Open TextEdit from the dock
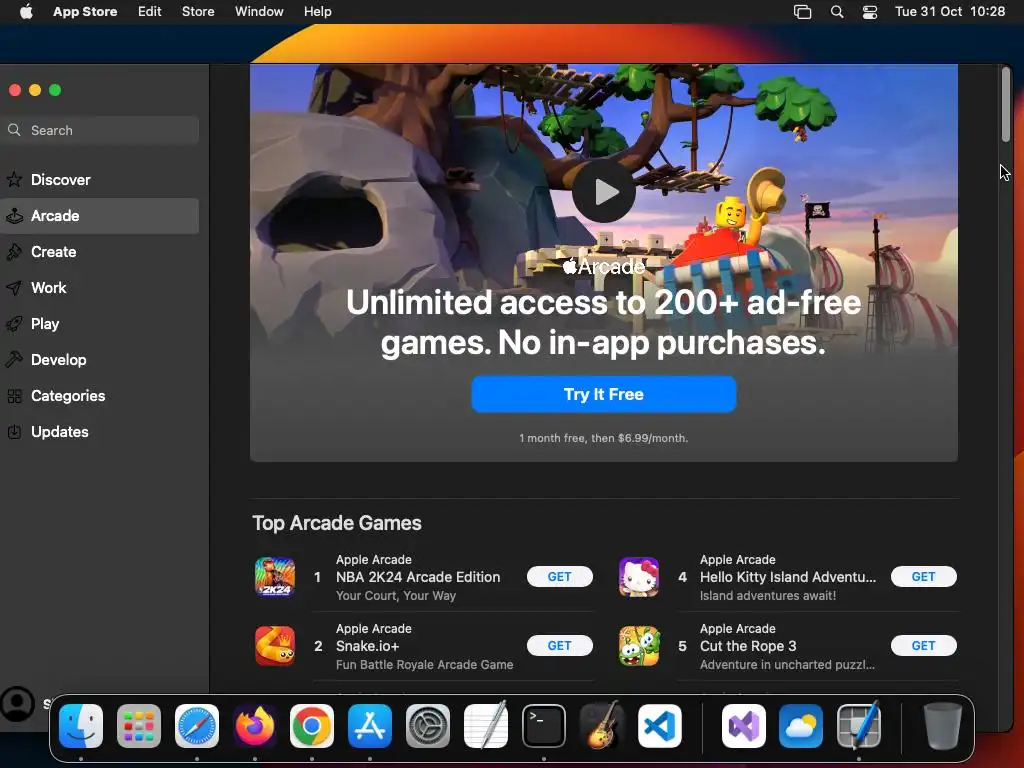 point(486,725)
